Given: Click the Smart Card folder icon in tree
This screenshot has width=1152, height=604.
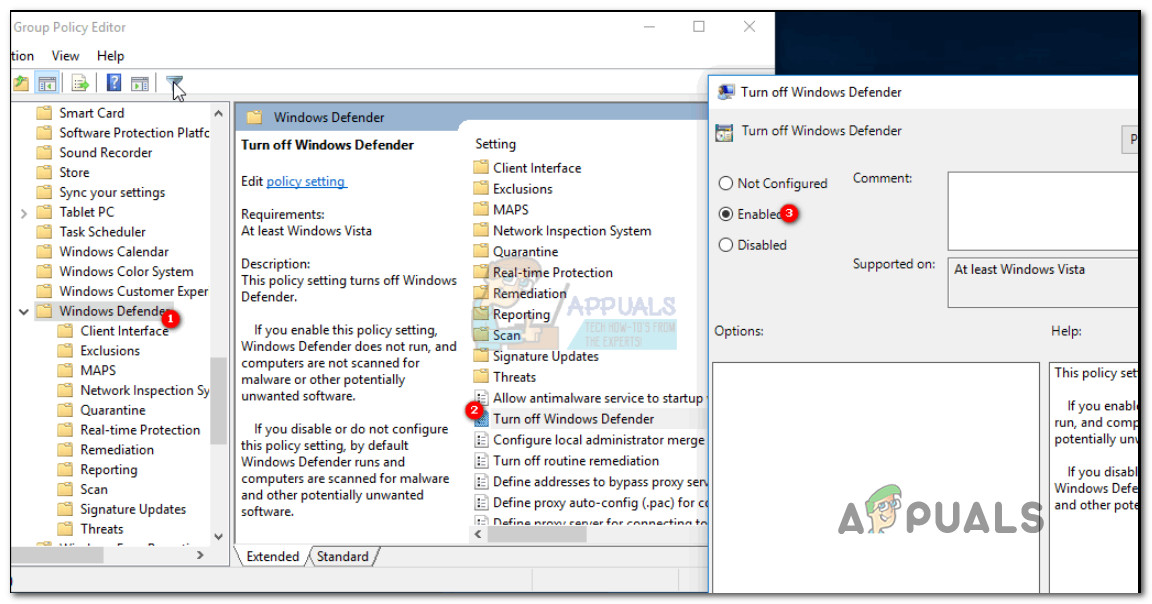Looking at the screenshot, I should click(x=45, y=112).
